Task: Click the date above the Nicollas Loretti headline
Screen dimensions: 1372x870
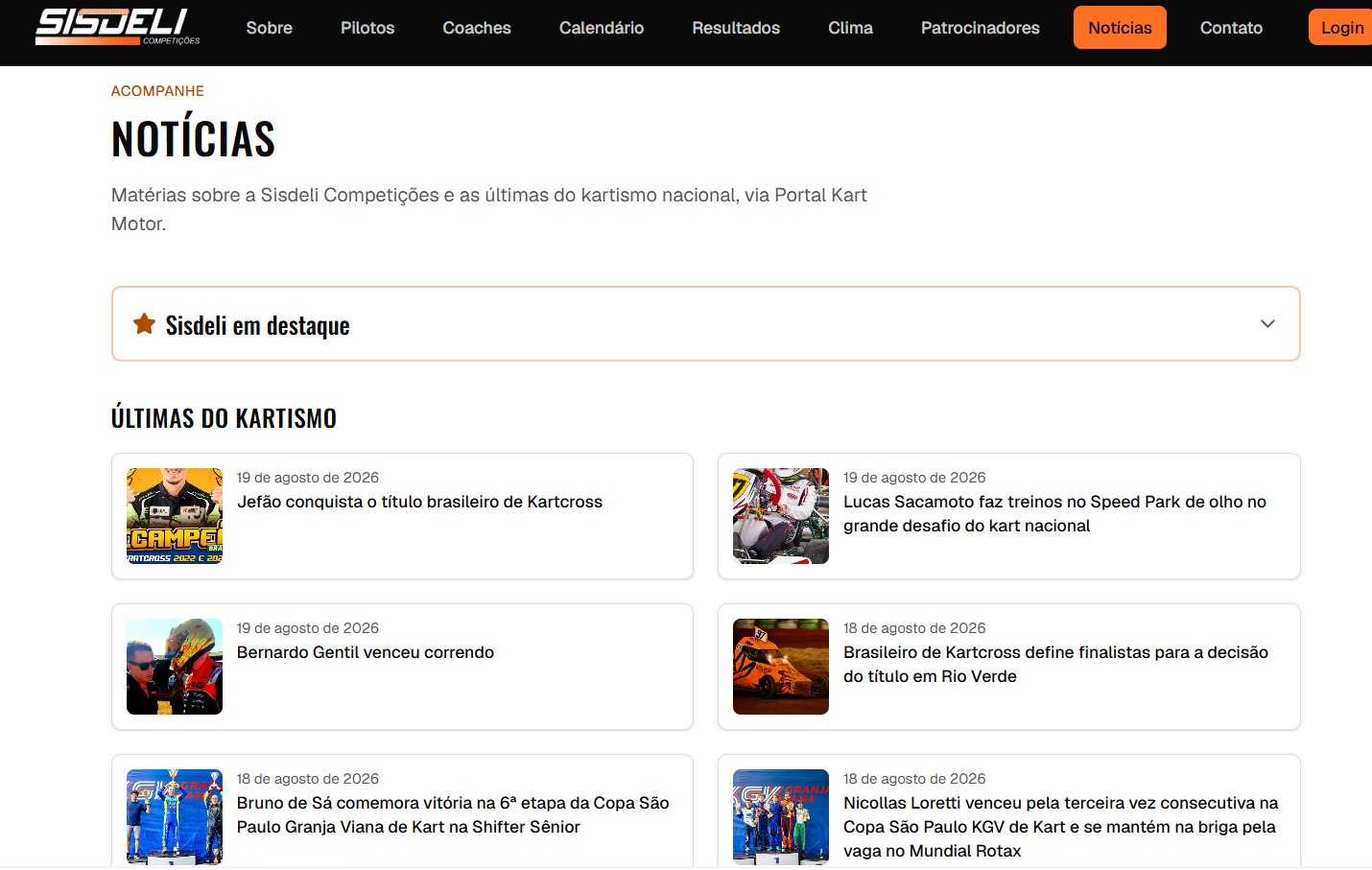Action: coord(914,779)
